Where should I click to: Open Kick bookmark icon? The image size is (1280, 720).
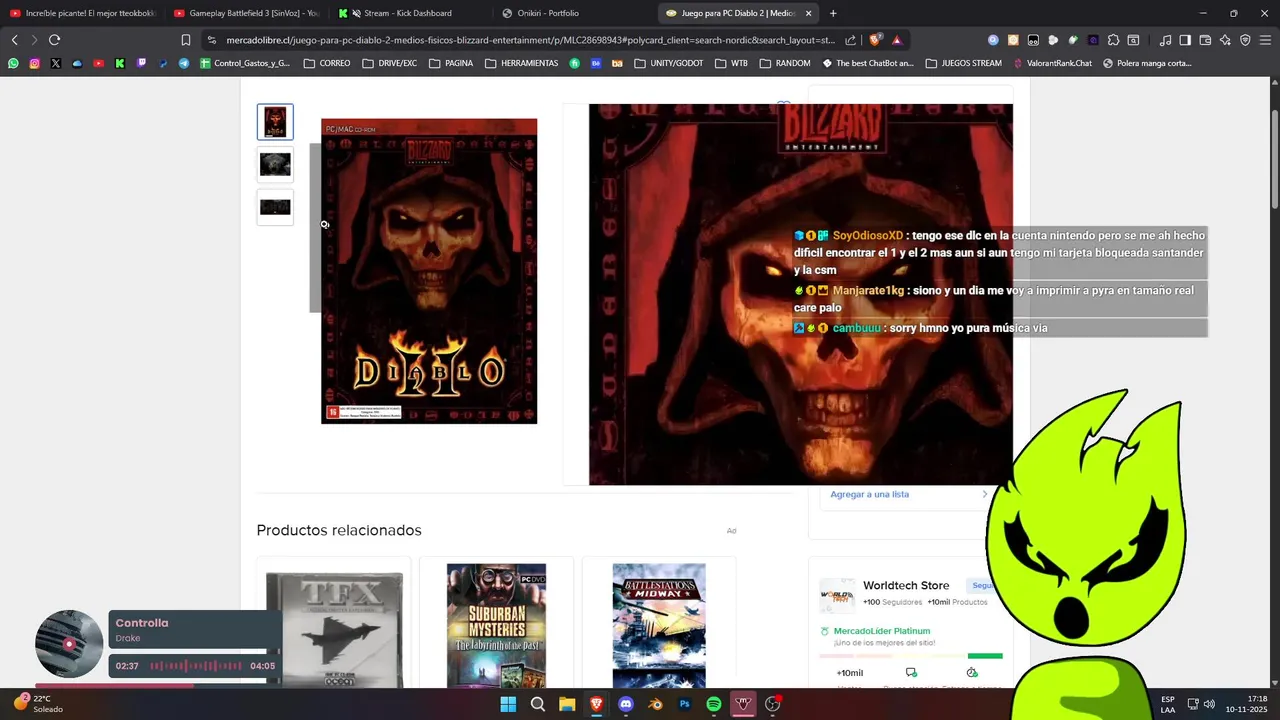[x=120, y=63]
